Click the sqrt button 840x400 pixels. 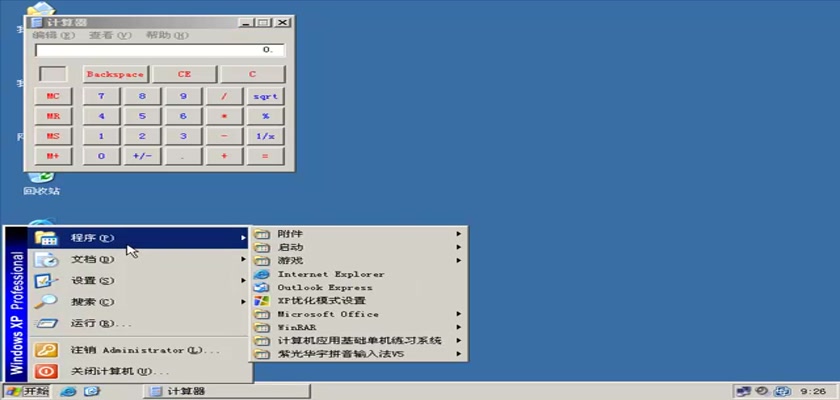pyautogui.click(x=265, y=96)
